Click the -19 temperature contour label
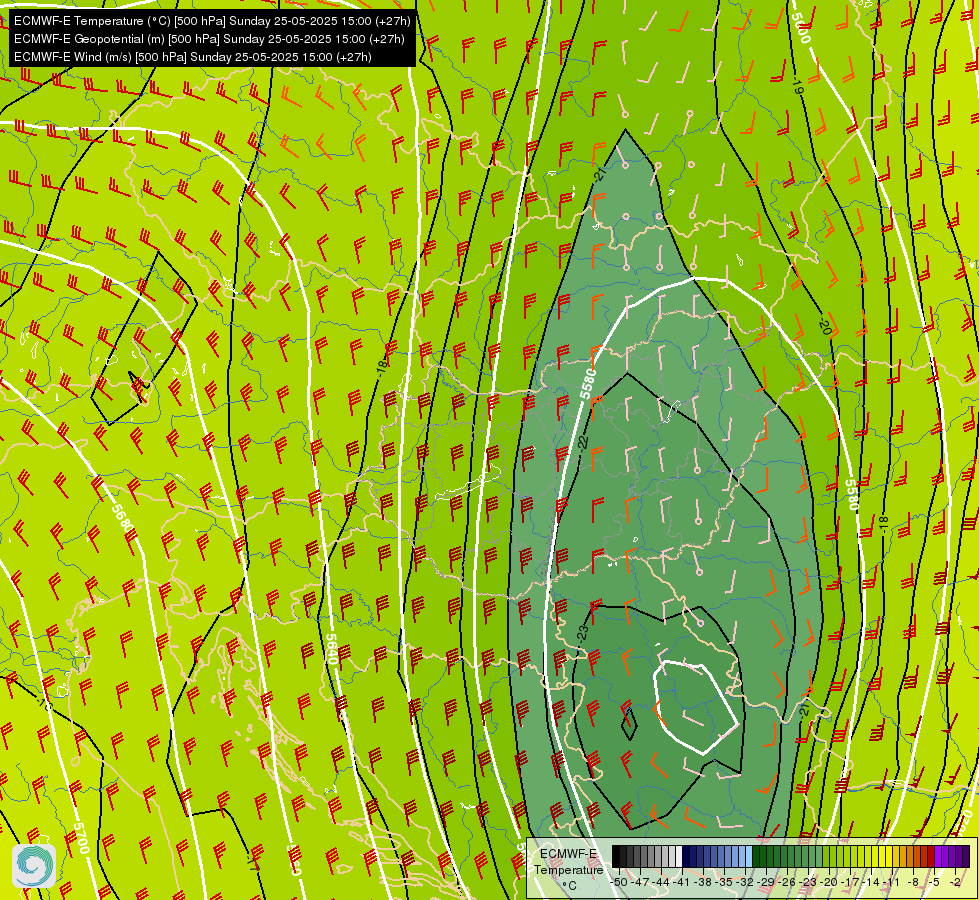 (797, 86)
